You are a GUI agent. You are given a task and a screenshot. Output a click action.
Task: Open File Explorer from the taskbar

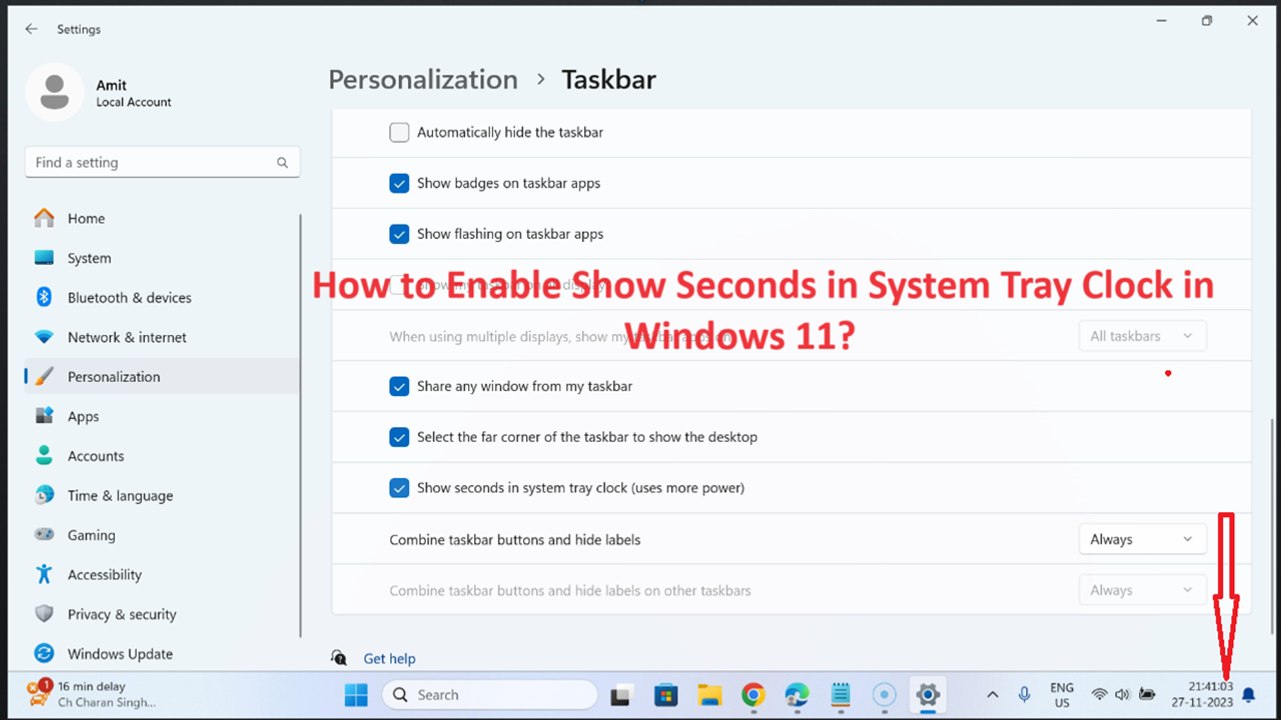[710, 695]
